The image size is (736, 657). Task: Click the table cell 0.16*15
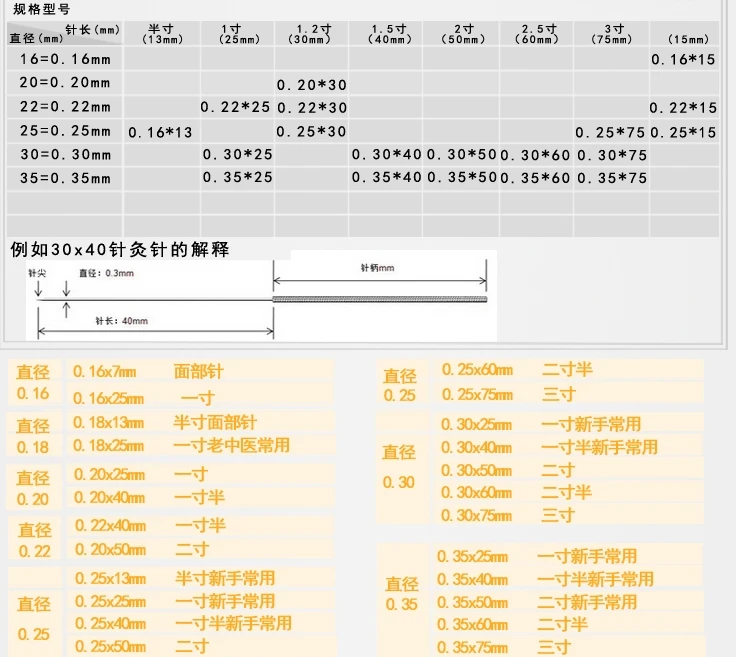tap(683, 60)
